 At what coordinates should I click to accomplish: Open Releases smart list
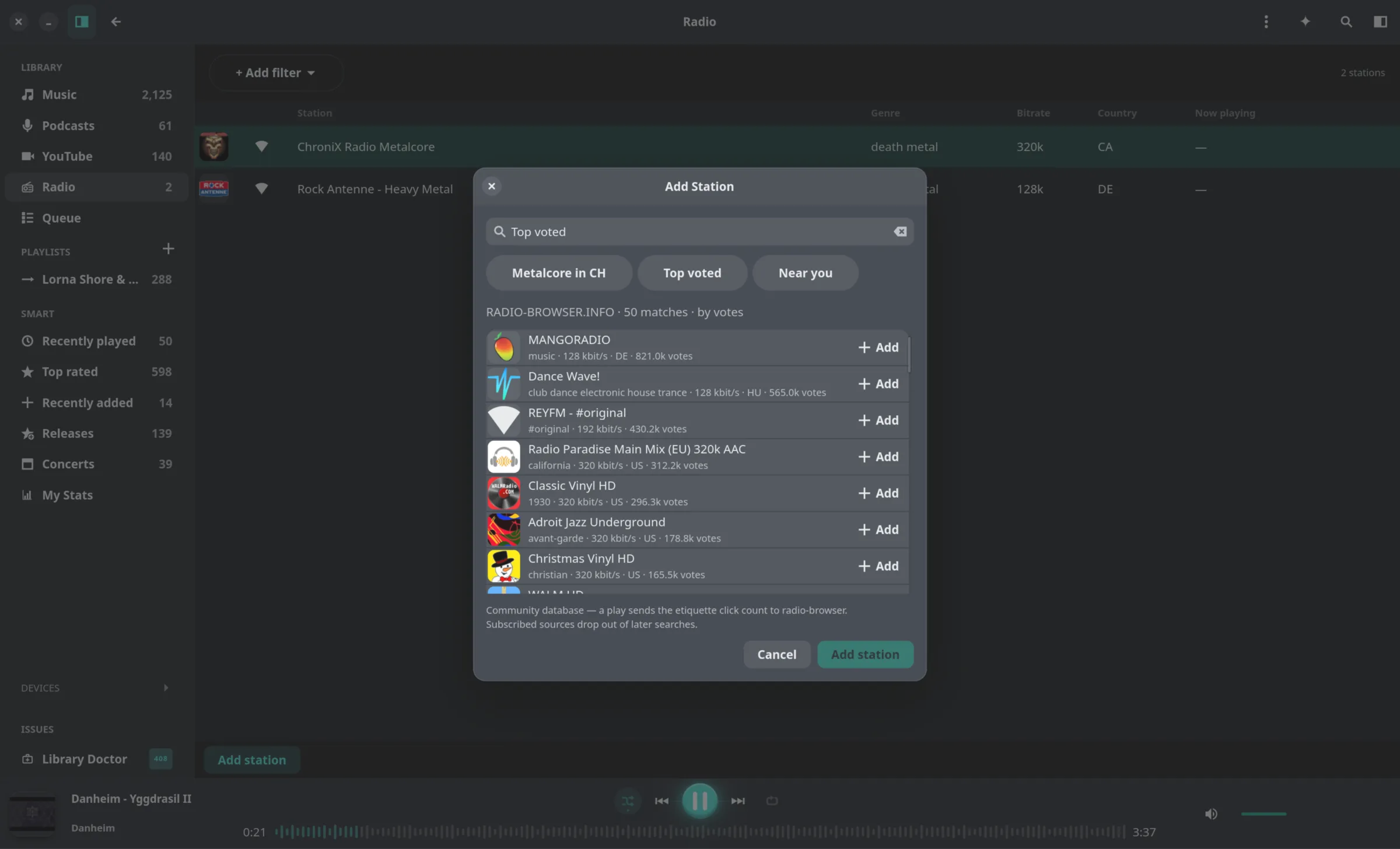click(97, 433)
